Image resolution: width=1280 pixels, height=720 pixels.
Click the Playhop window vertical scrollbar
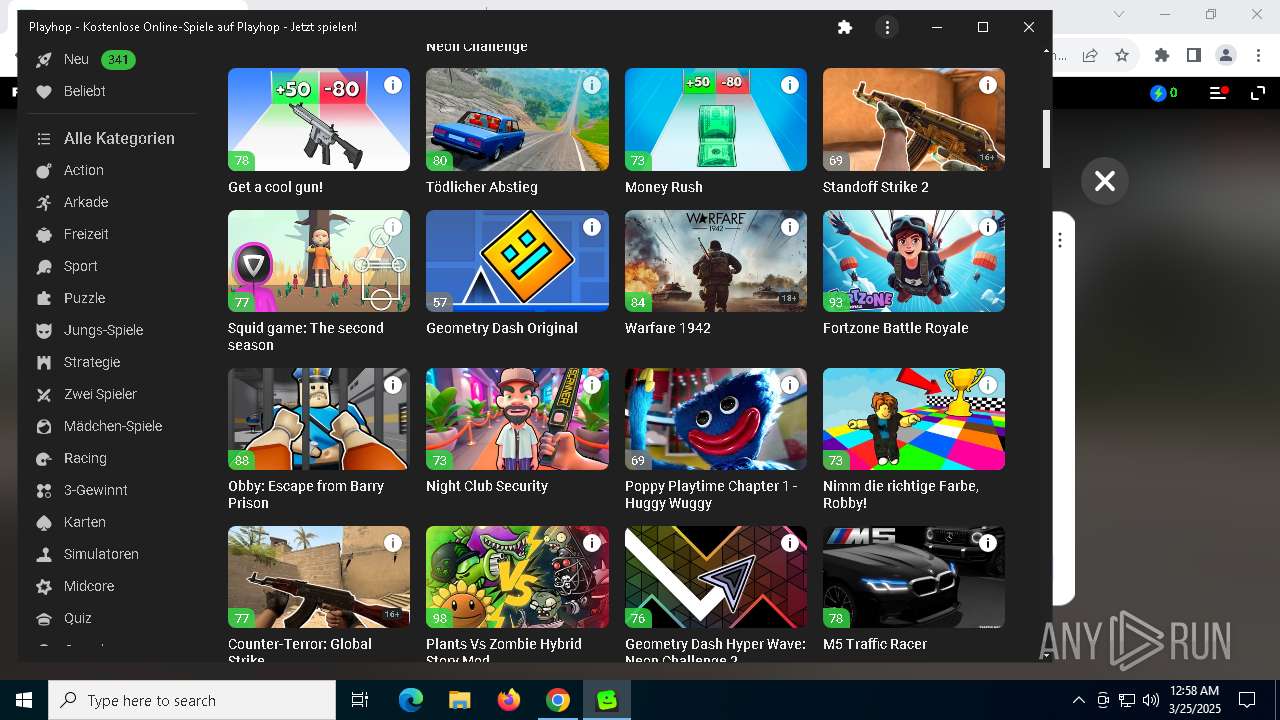coord(1046,138)
